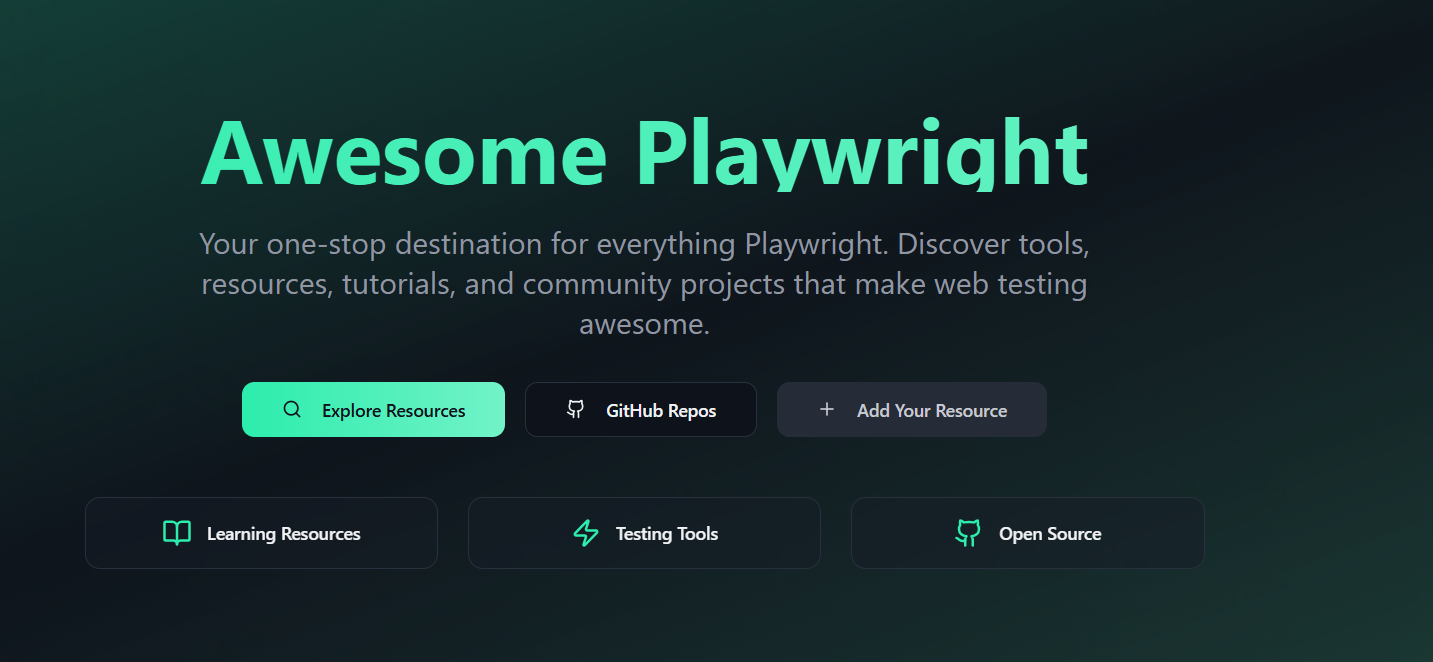Viewport: 1433px width, 662px height.
Task: Click the Add Your Resource button
Action: [x=911, y=409]
